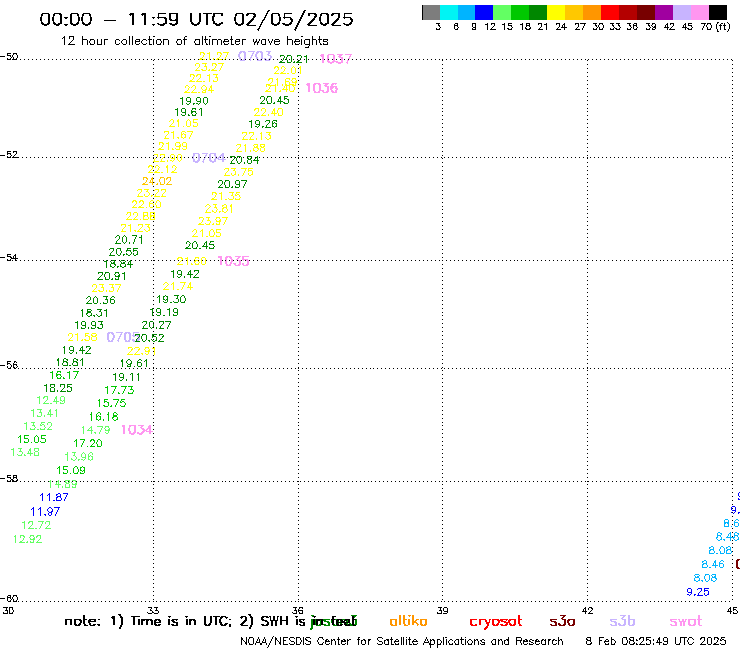Click the wave height value 21.67
The height and width of the screenshot is (650, 740).
(178, 135)
